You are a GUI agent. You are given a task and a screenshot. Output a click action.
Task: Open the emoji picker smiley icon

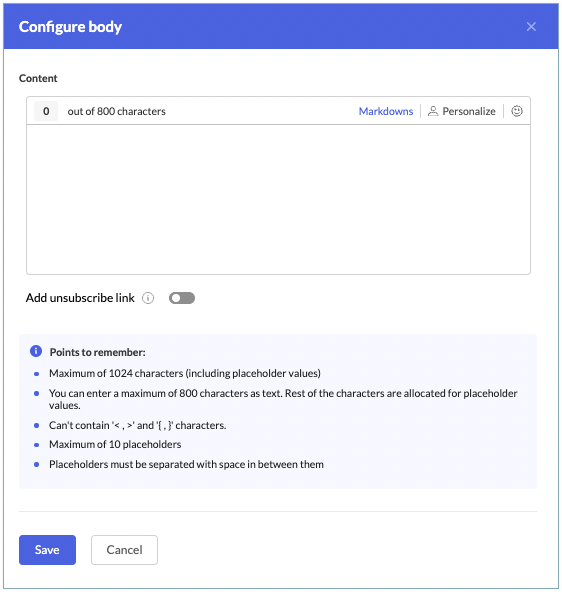point(517,111)
